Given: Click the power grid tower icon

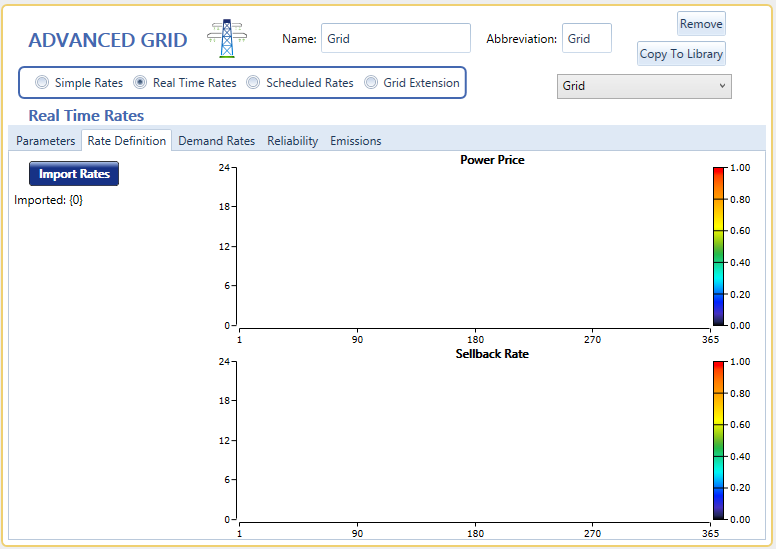Looking at the screenshot, I should coord(225,39).
